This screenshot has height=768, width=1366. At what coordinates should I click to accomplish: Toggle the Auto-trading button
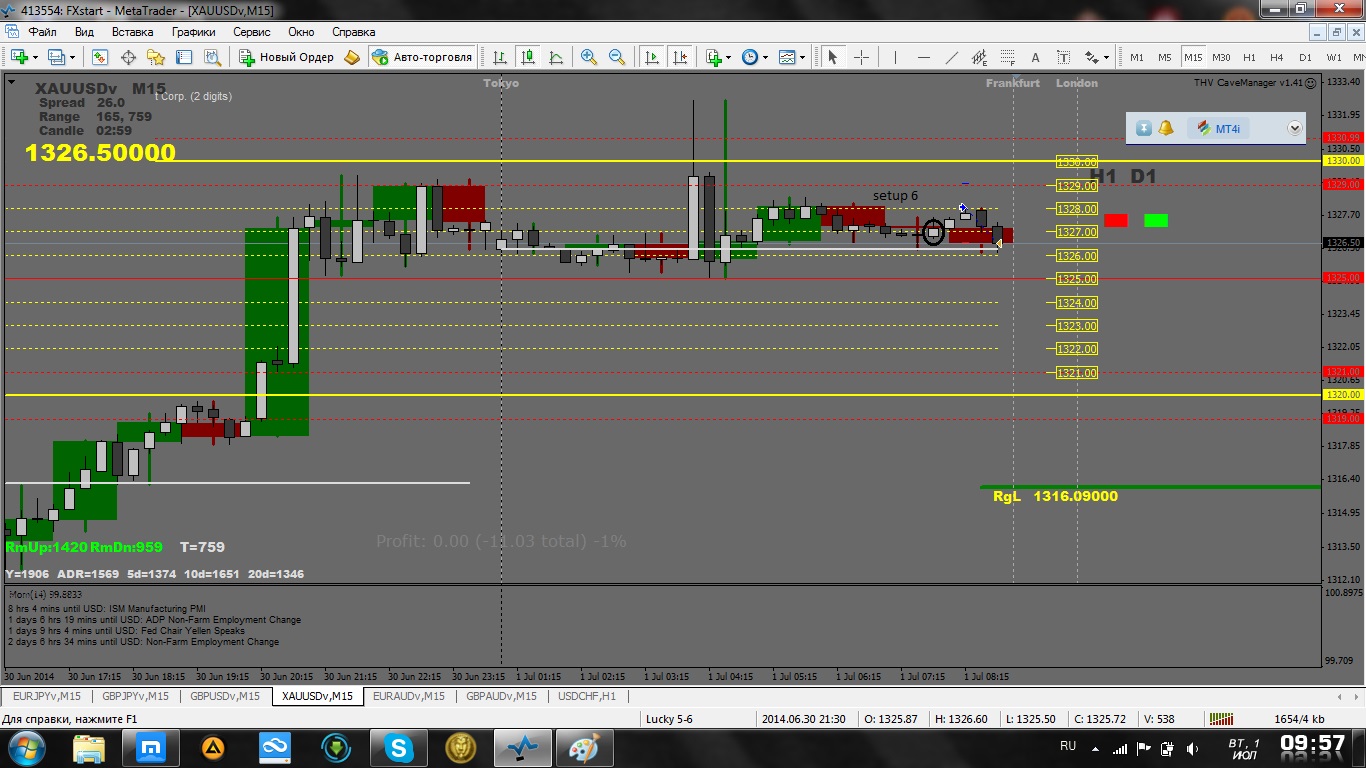pyautogui.click(x=422, y=57)
